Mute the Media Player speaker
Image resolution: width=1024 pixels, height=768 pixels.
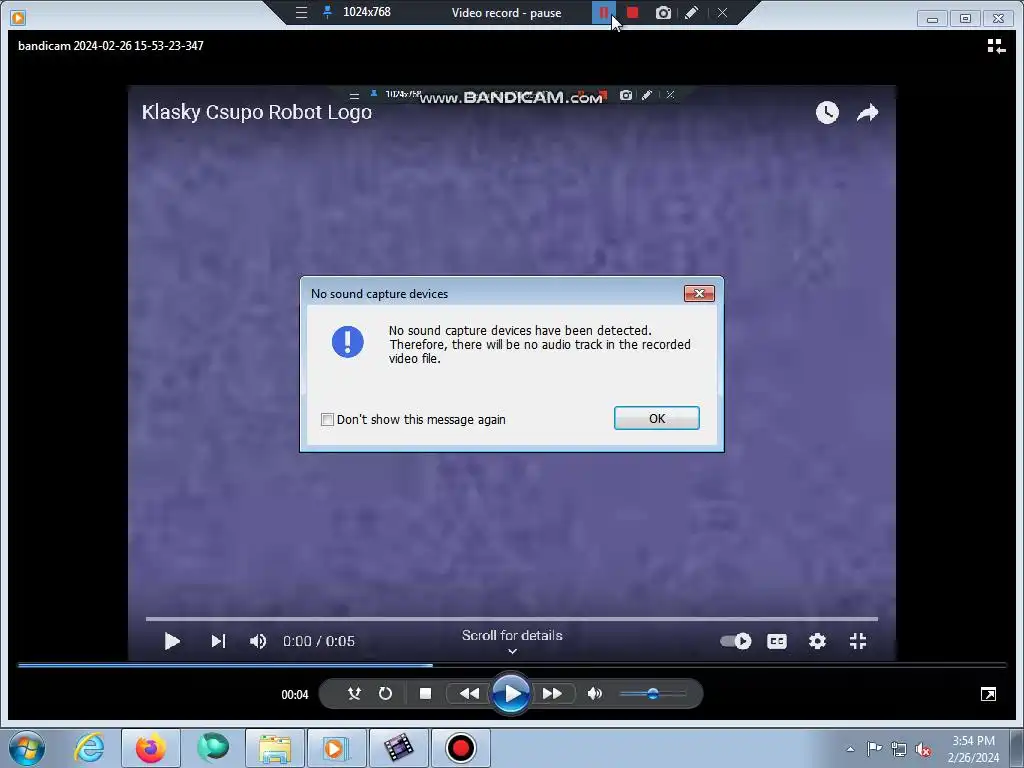click(594, 694)
